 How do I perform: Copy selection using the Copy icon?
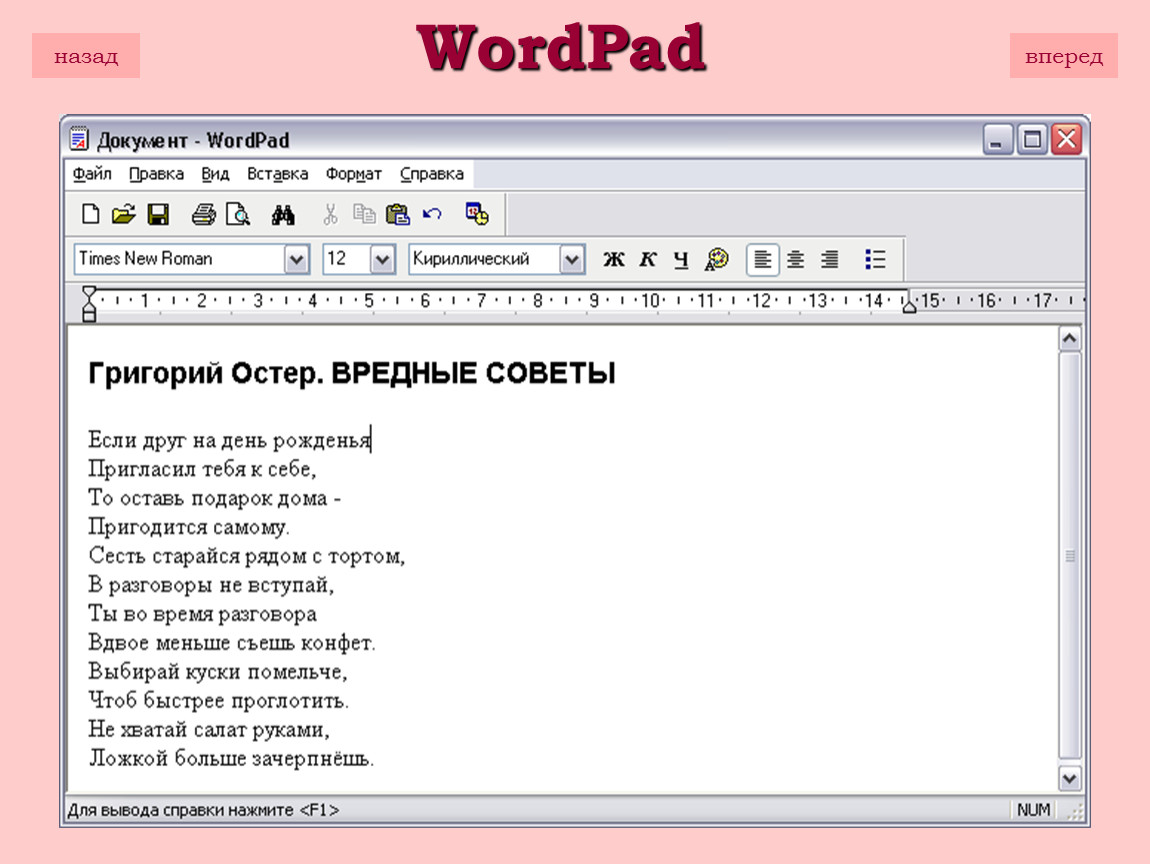click(x=364, y=214)
